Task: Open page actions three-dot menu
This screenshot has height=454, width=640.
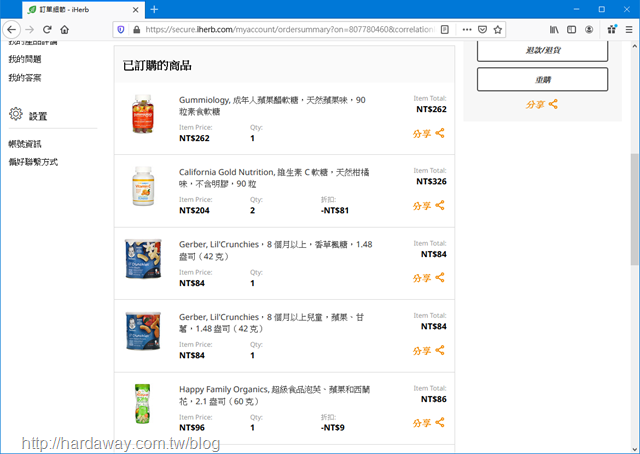Action: pos(467,29)
